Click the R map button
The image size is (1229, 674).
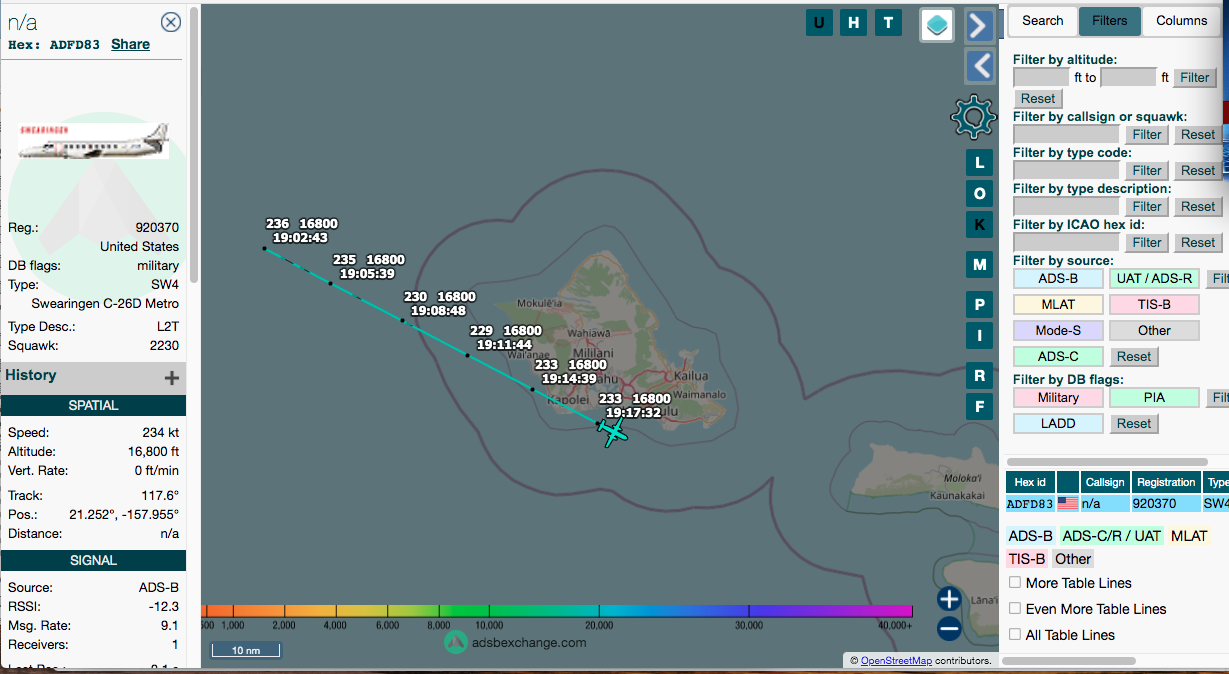pyautogui.click(x=979, y=376)
